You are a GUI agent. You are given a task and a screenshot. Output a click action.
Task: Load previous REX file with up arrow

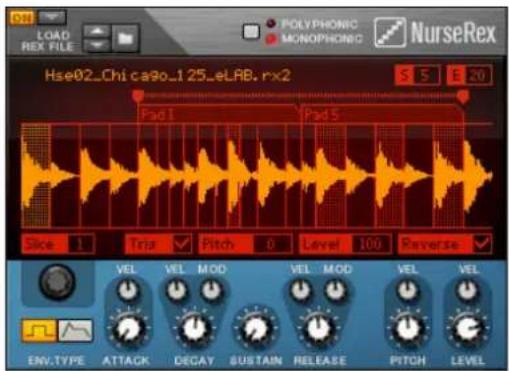(x=97, y=31)
